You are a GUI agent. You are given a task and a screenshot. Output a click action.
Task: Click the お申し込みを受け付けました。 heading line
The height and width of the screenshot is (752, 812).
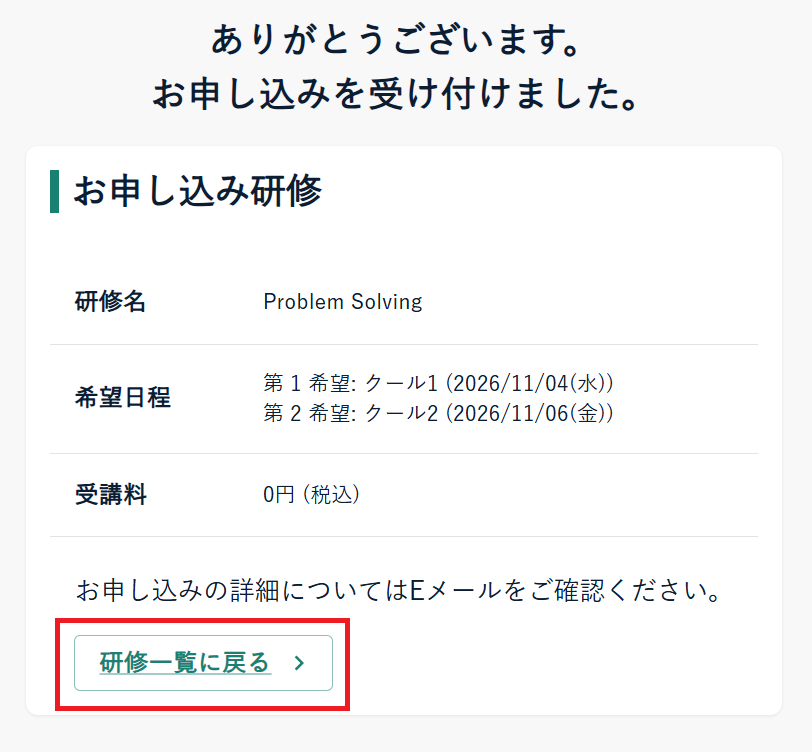click(397, 94)
